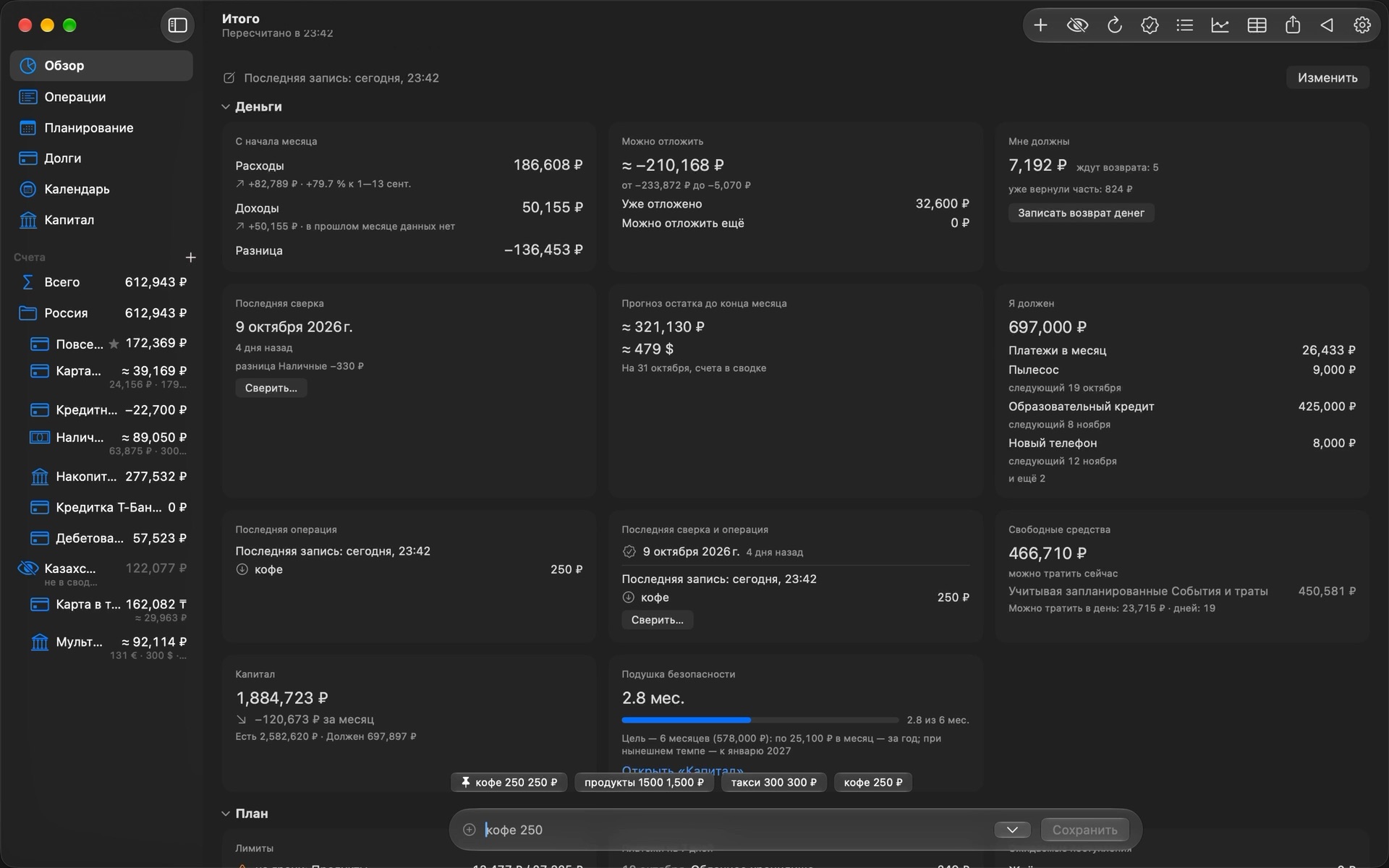Open settings gear icon
This screenshot has height=868, width=1389.
click(1362, 25)
